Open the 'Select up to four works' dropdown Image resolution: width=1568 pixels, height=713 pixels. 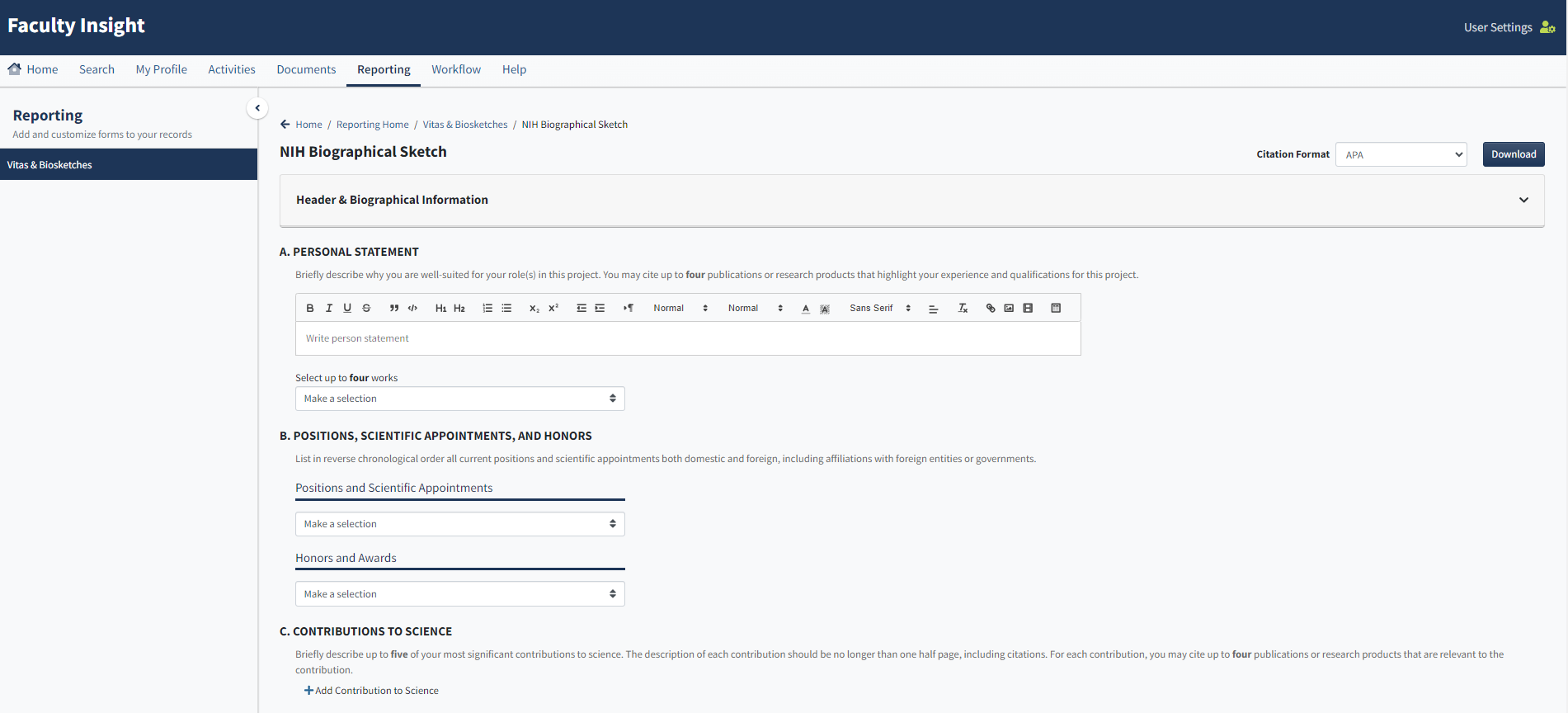point(460,399)
